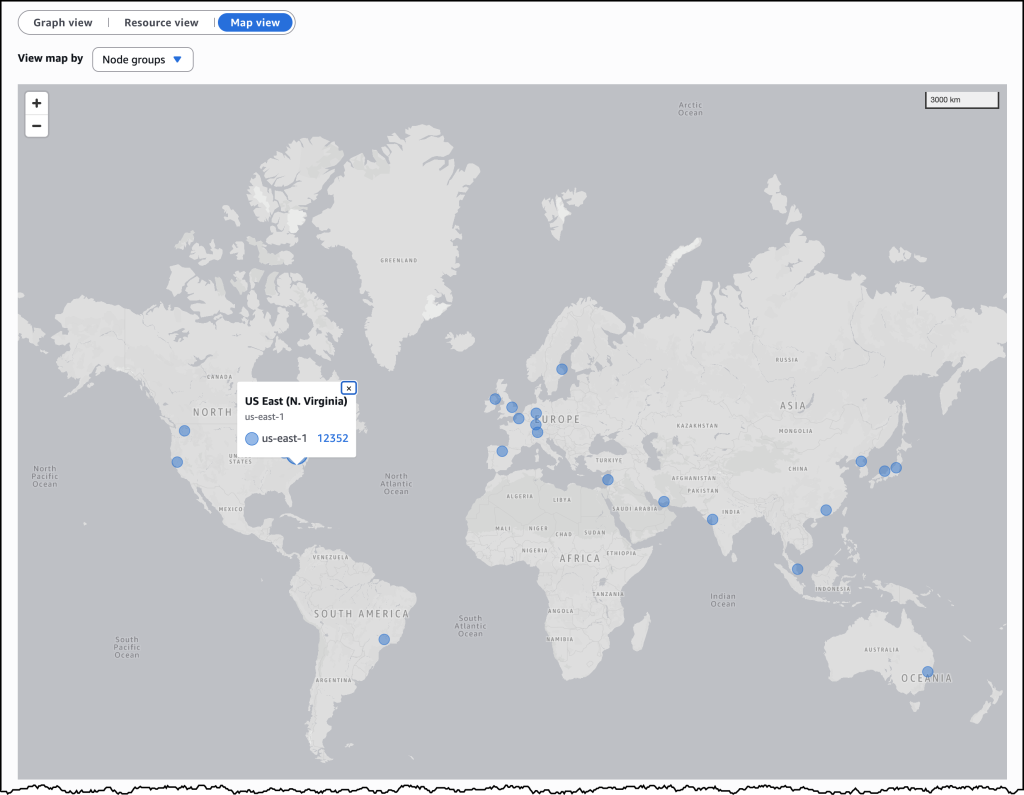Select the São Paulo node marker in Brazil
Image resolution: width=1024 pixels, height=795 pixels.
pos(383,638)
